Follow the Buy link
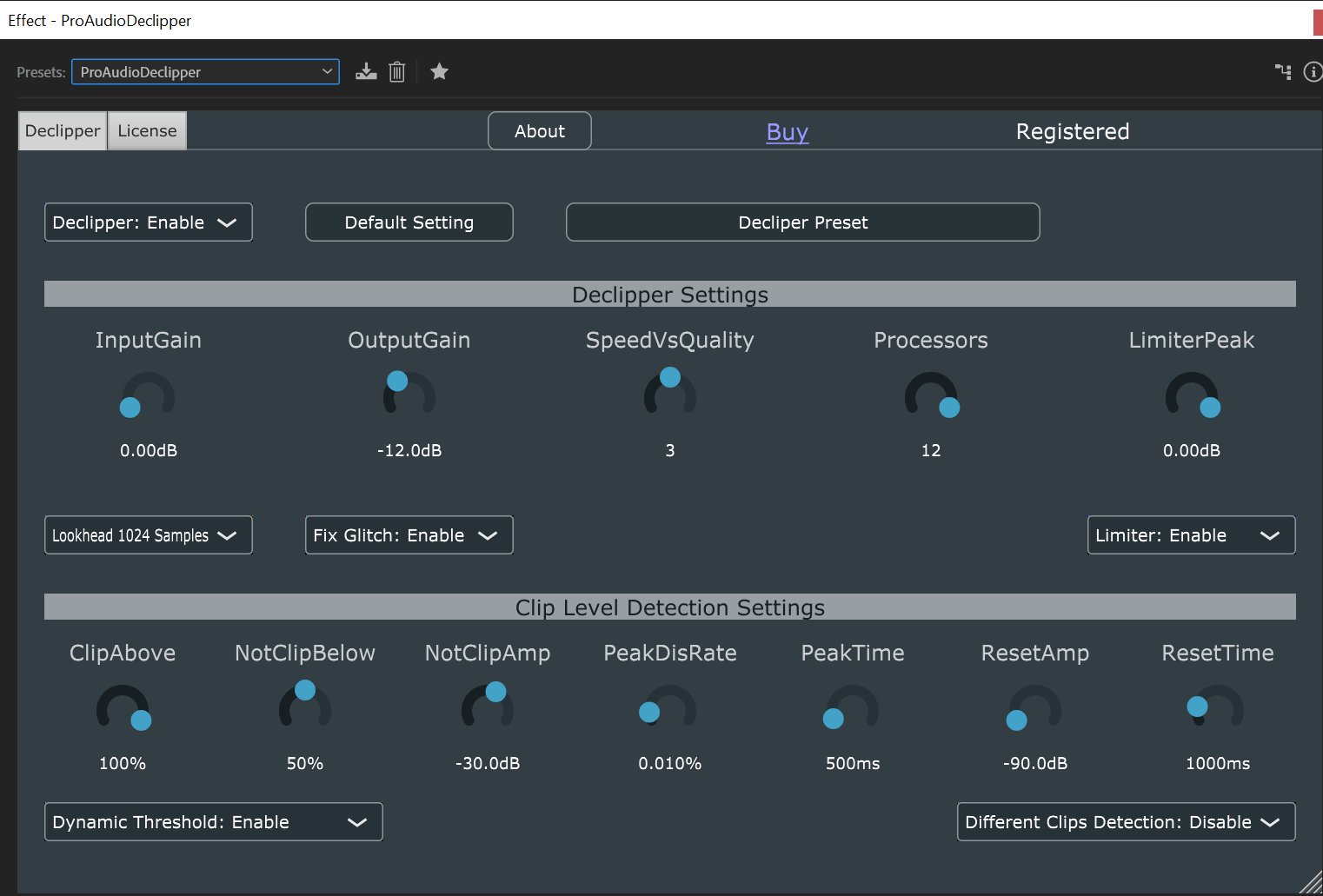Viewport: 1323px width, 896px height. point(788,131)
